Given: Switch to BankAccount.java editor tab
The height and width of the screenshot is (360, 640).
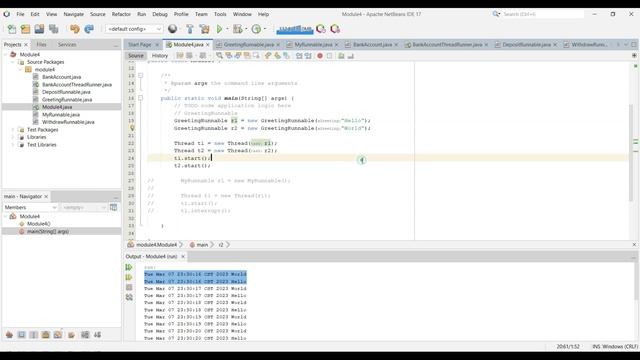Looking at the screenshot, I should coord(372,44).
